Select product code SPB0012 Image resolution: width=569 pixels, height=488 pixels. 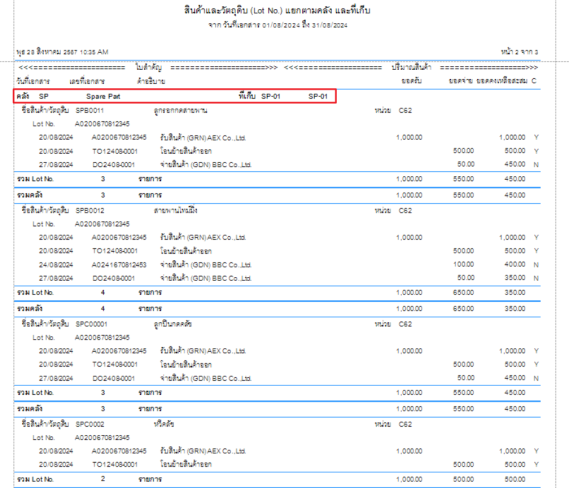(90, 210)
